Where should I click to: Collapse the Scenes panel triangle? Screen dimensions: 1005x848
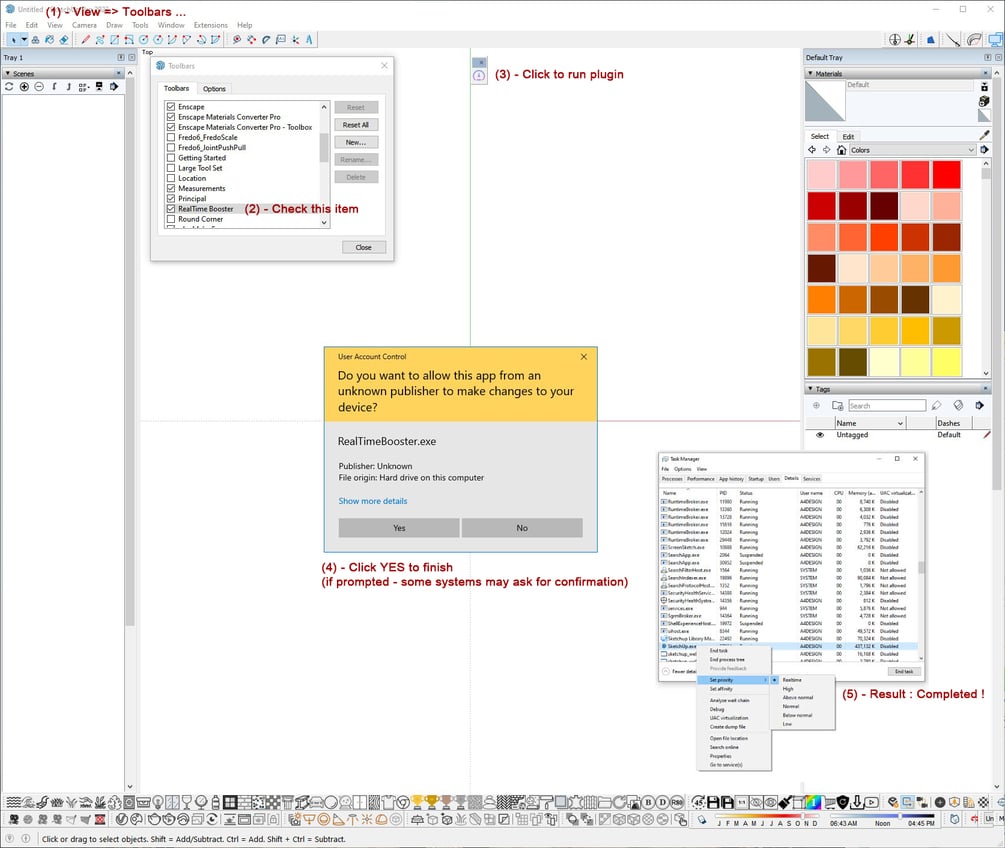tap(8, 74)
